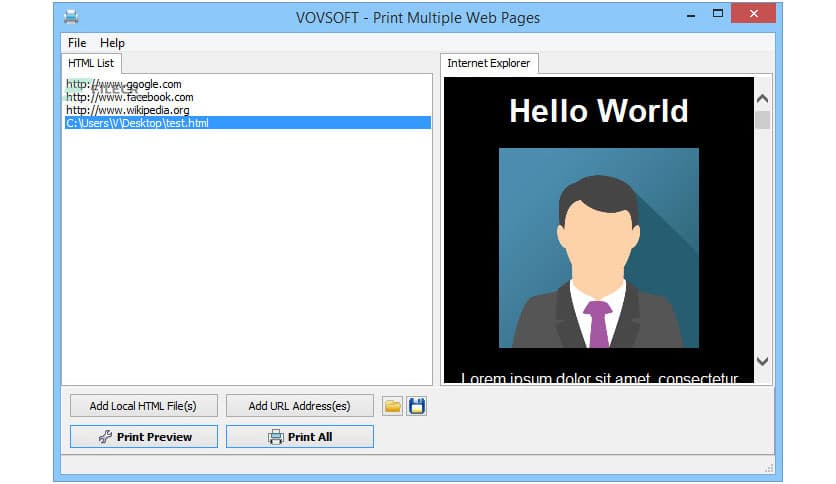This screenshot has width=836, height=484.
Task: Select http://www.wikipedia.org list entry
Action: coord(248,110)
